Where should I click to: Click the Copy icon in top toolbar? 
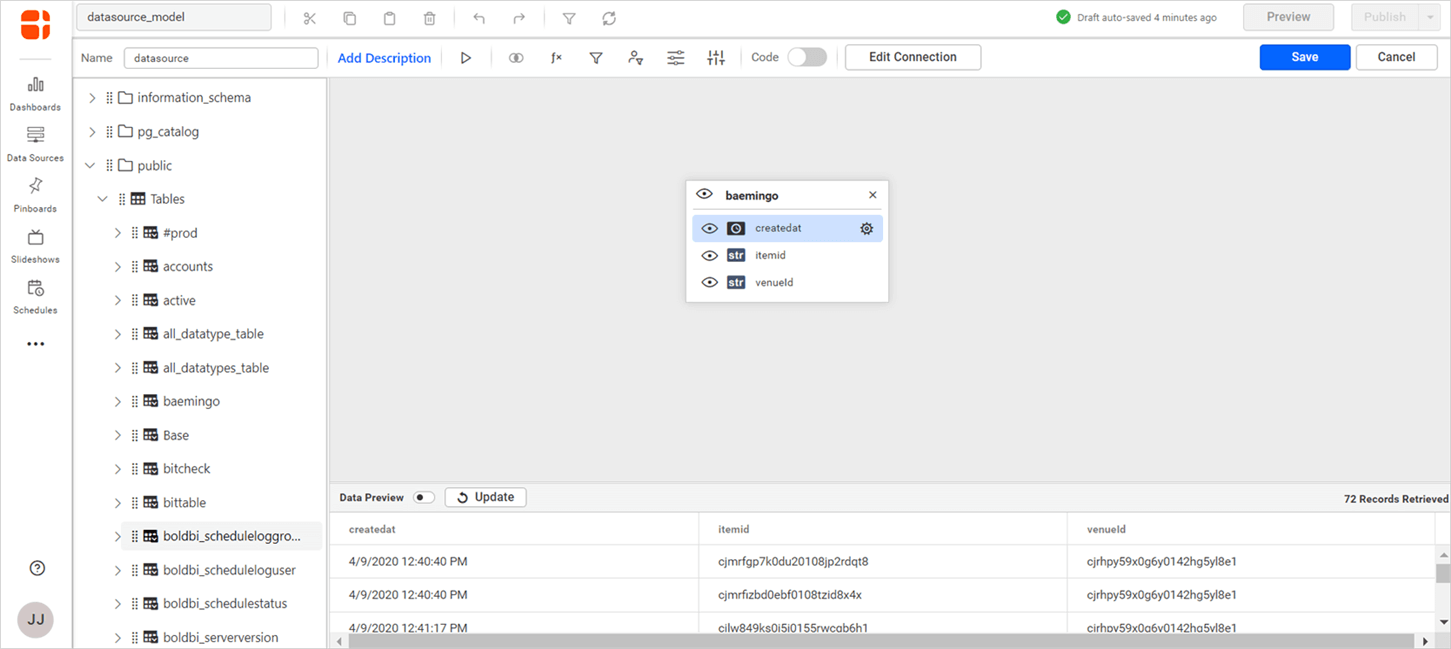350,18
